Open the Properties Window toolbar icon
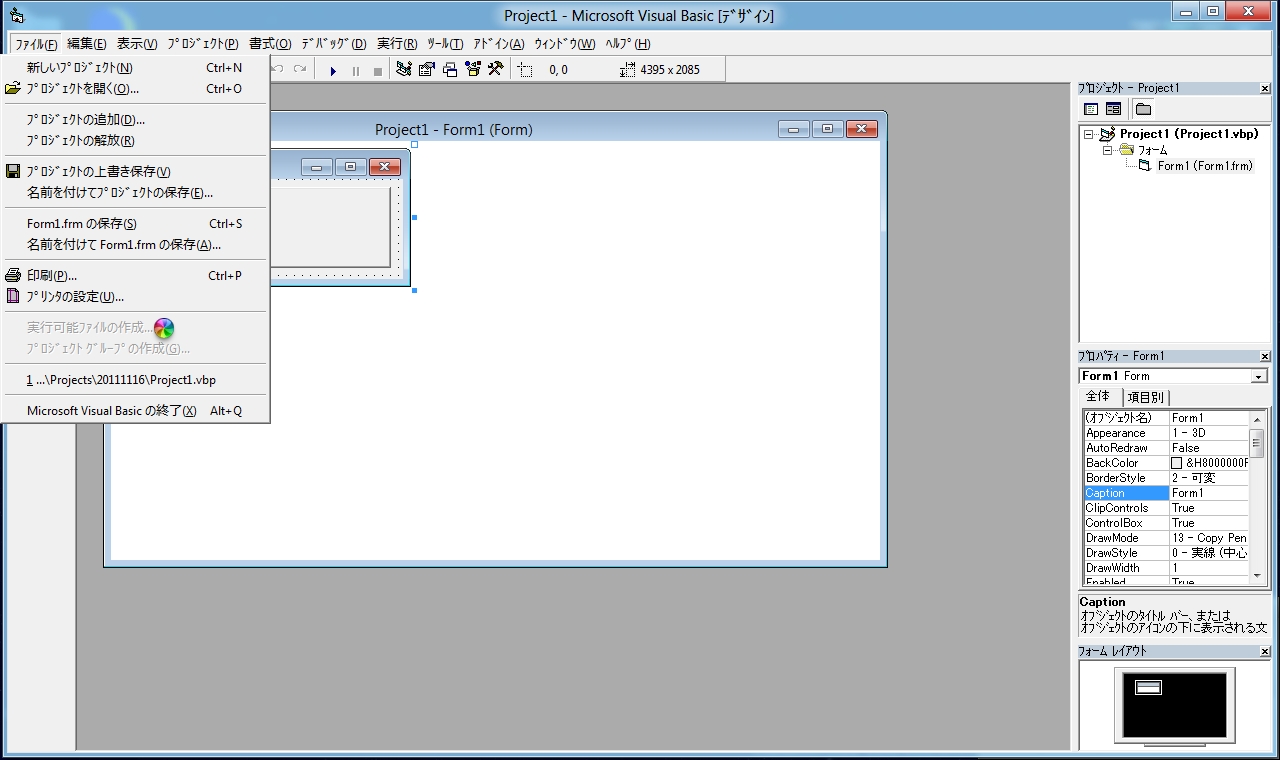 [427, 69]
